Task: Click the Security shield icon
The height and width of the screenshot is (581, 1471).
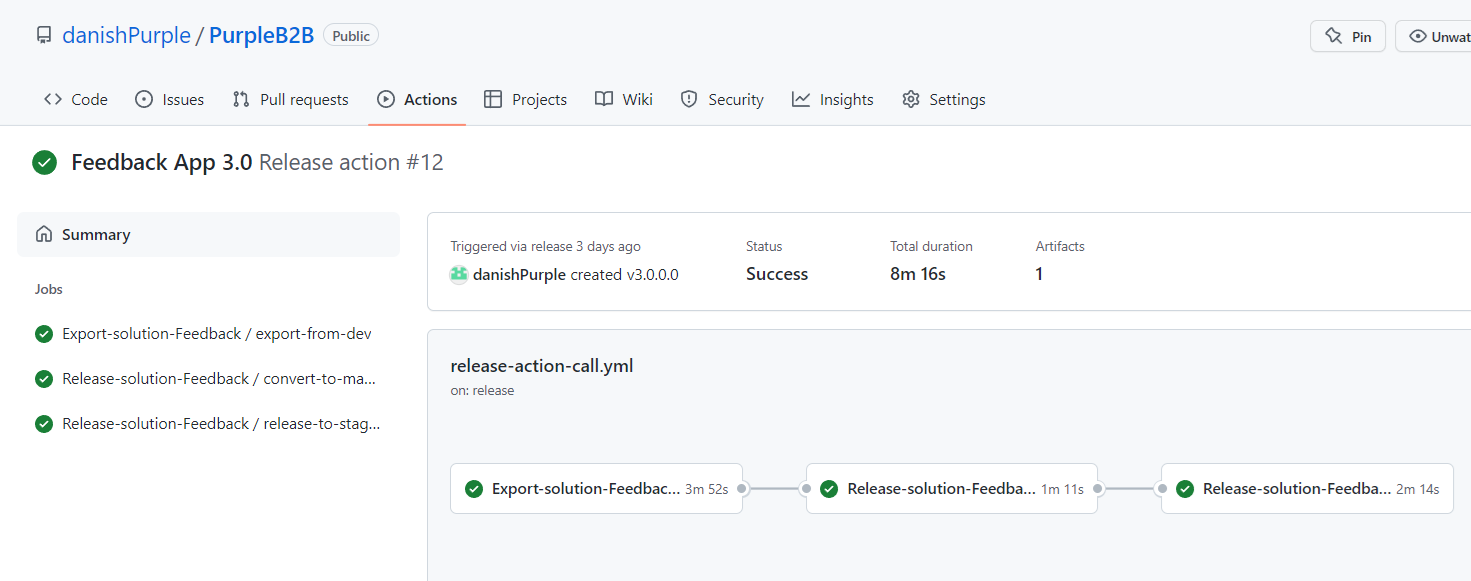Action: pos(688,100)
